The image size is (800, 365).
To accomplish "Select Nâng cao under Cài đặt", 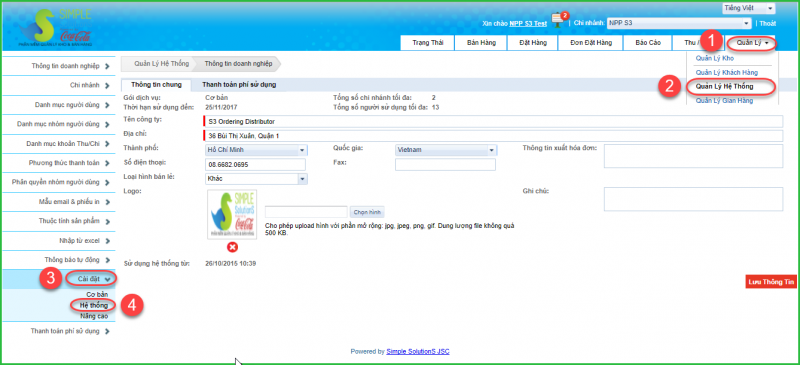I will point(94,316).
